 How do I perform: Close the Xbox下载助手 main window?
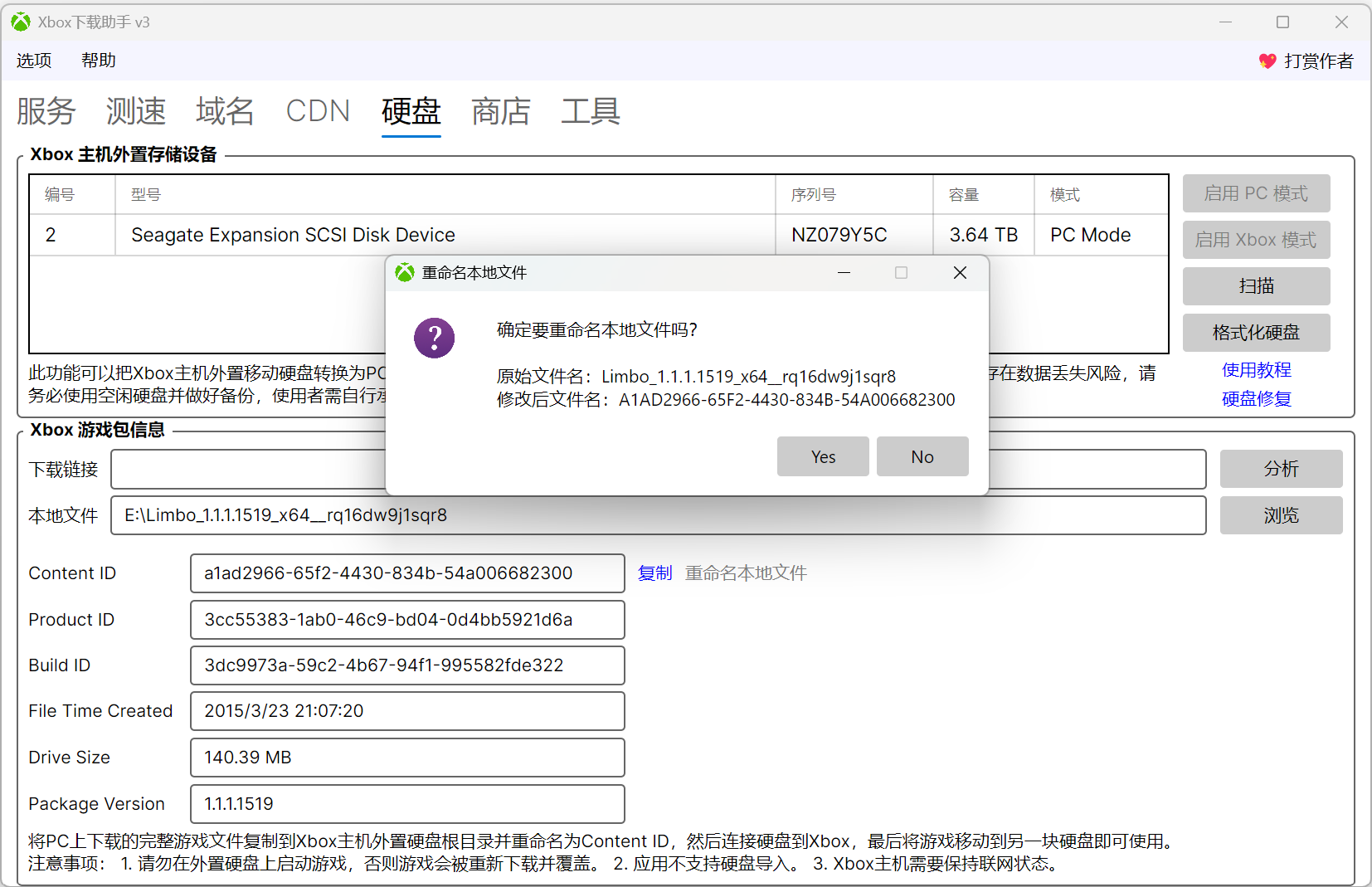[1341, 22]
